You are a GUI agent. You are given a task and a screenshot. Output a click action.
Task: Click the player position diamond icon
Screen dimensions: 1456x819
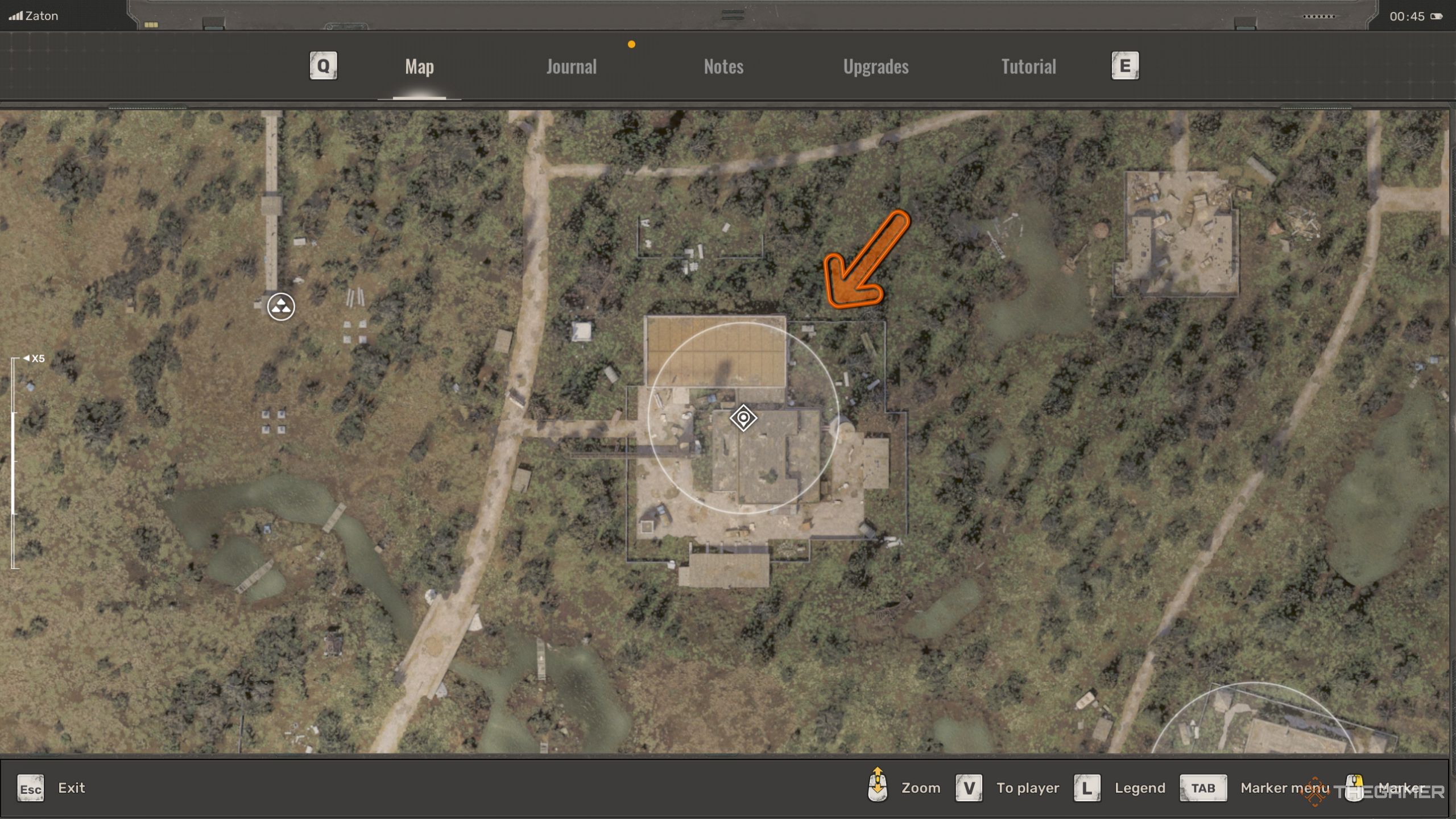pyautogui.click(x=743, y=418)
